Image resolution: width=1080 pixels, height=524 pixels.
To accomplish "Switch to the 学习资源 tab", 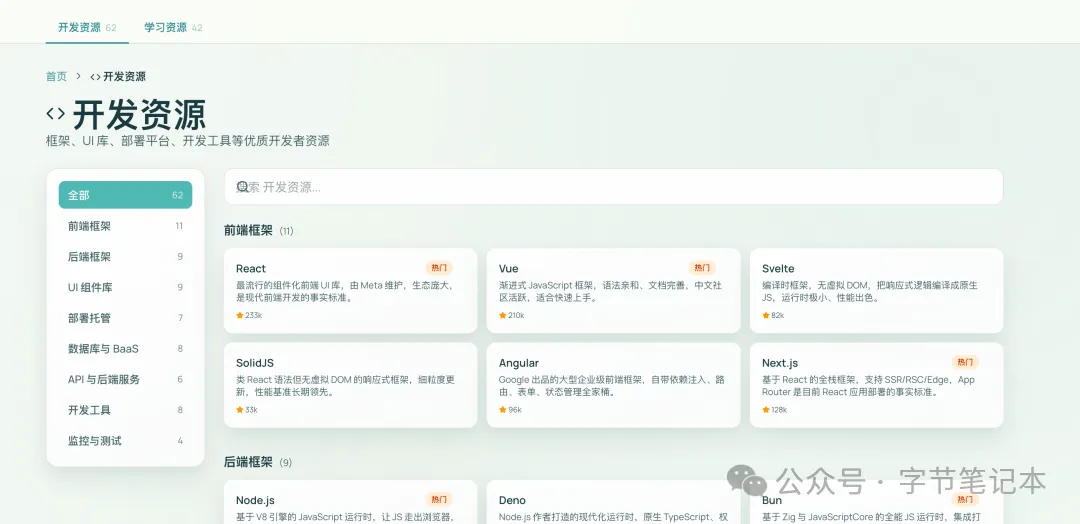I will pos(173,28).
